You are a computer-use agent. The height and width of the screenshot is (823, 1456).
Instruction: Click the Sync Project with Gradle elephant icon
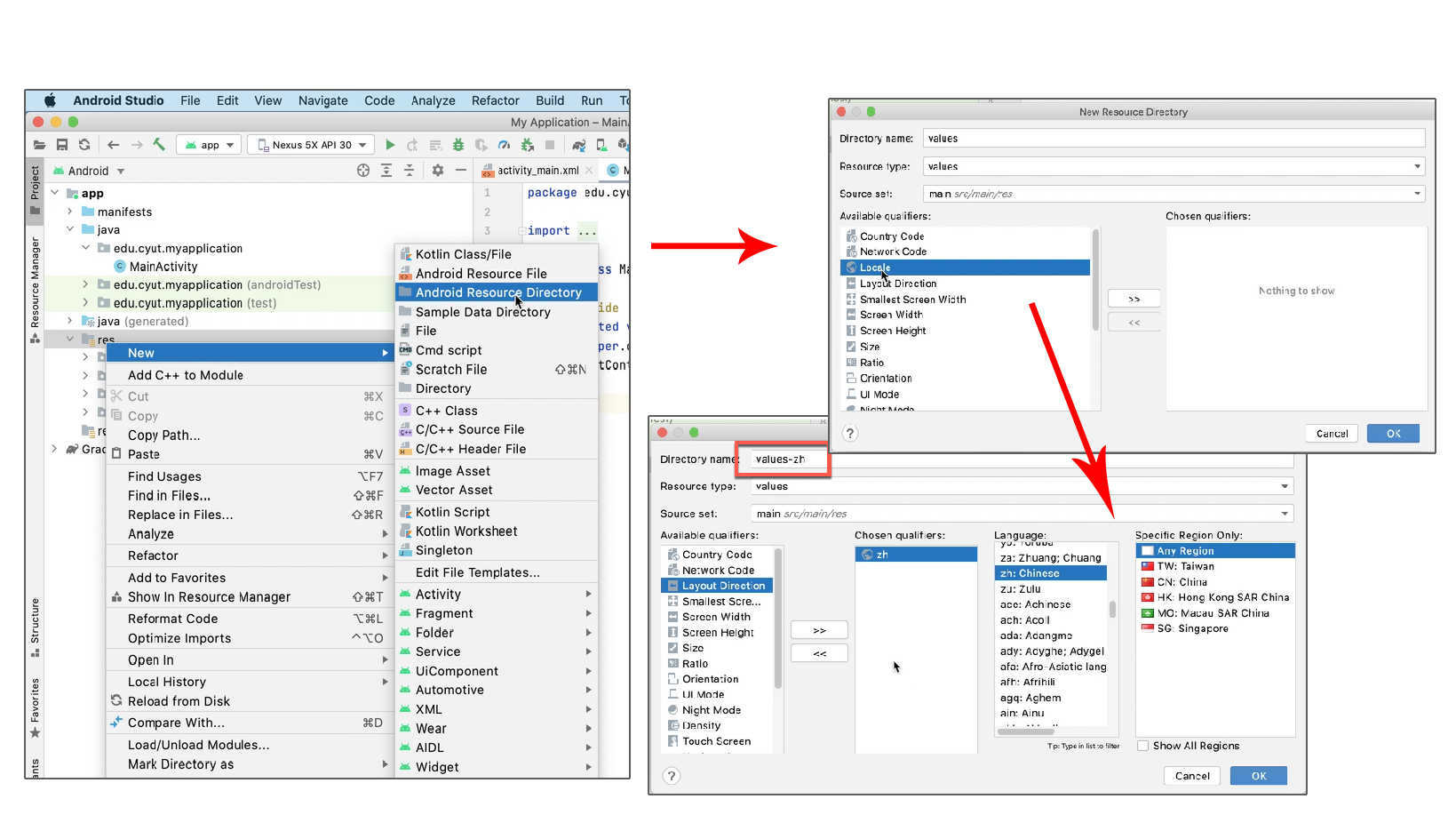click(579, 145)
